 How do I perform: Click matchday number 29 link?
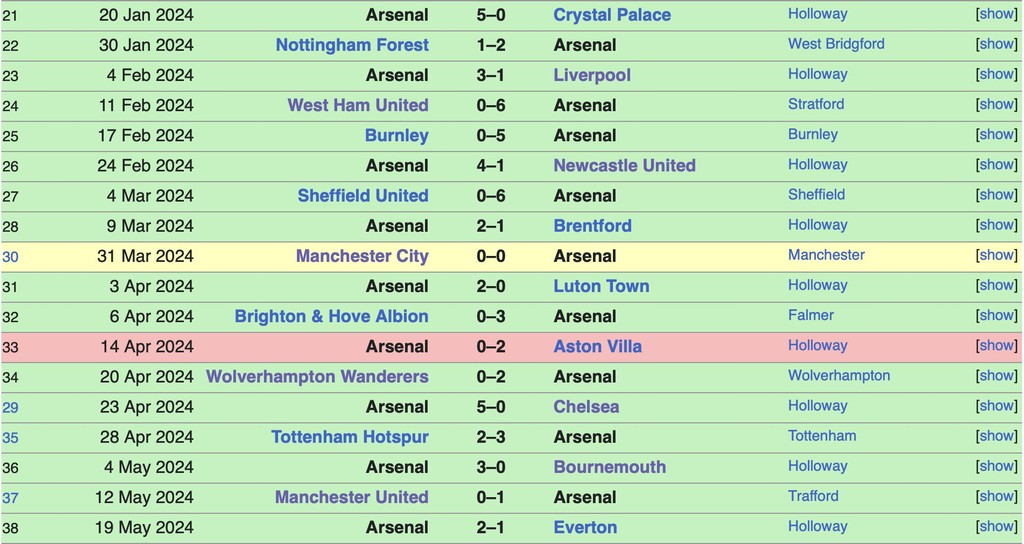pos(10,407)
